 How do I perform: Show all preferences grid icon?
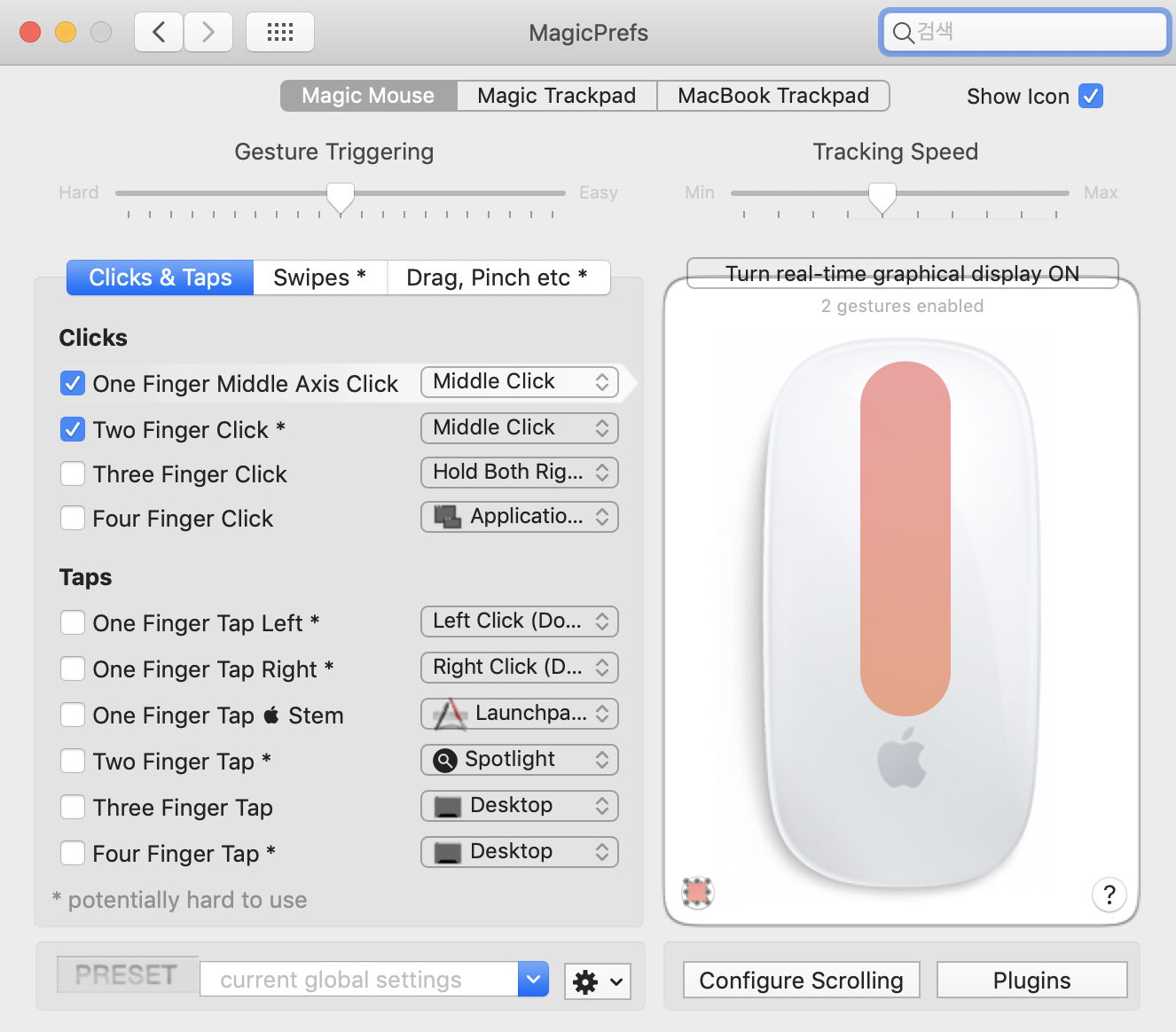coord(280,33)
